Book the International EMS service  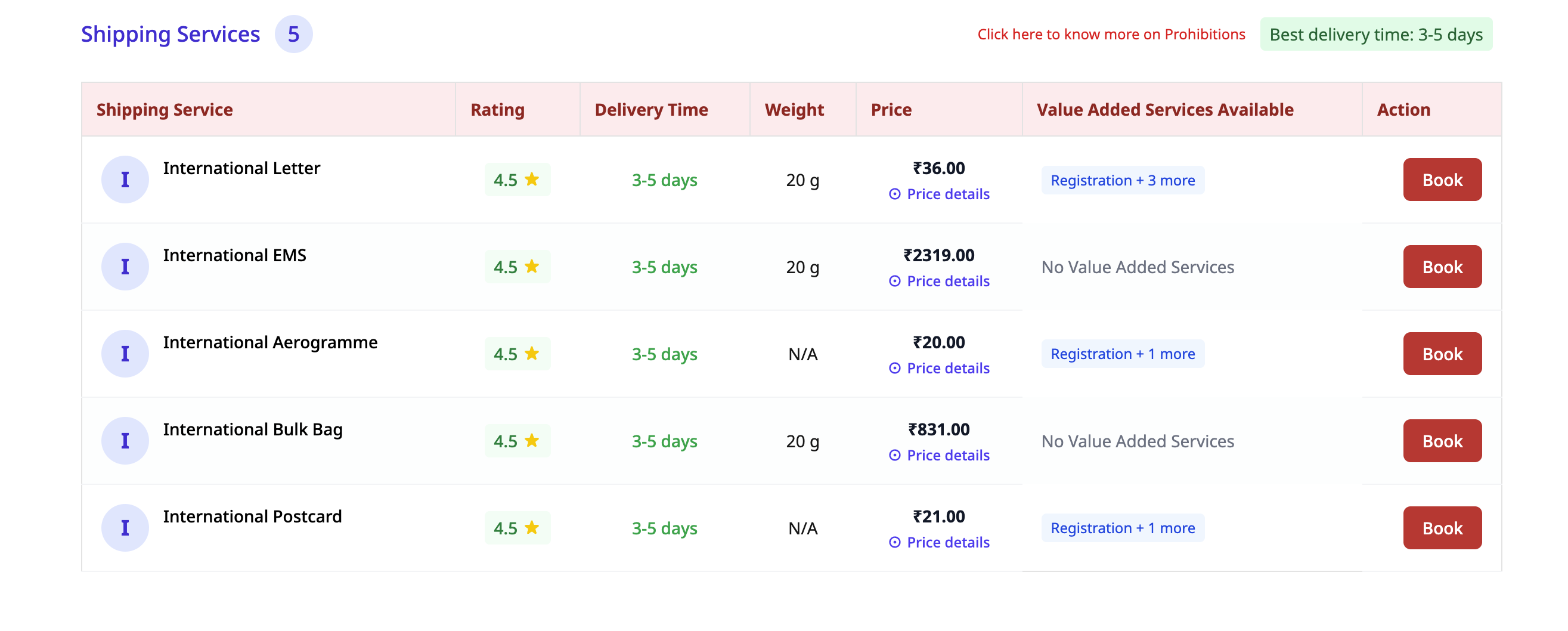click(1442, 267)
